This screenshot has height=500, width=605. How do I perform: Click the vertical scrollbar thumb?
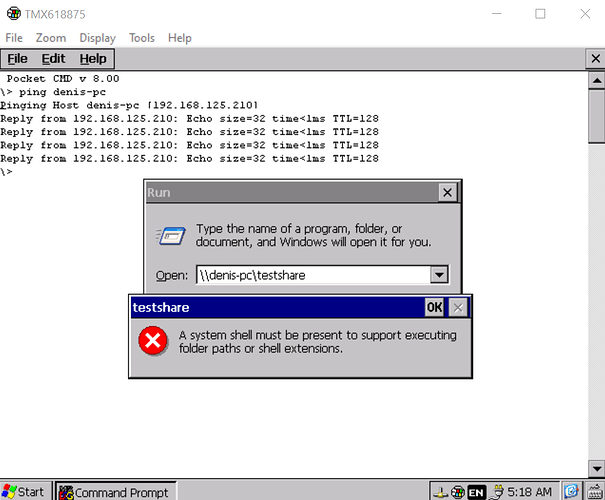coord(597,117)
